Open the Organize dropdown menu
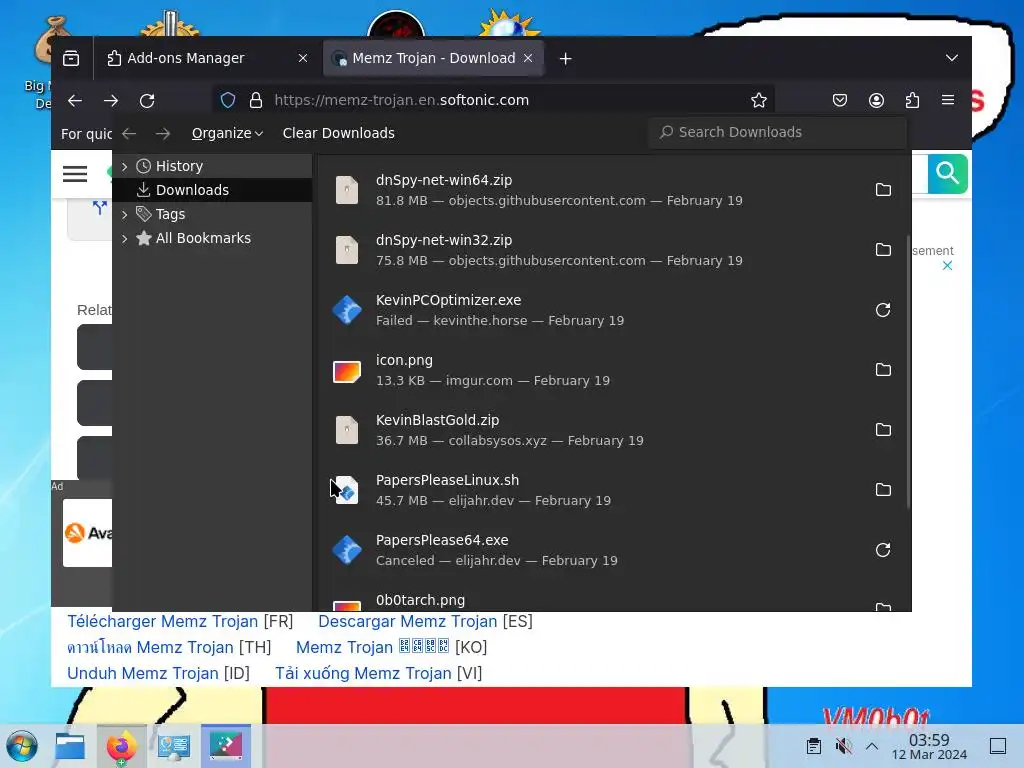The height and width of the screenshot is (768, 1024). 227,133
